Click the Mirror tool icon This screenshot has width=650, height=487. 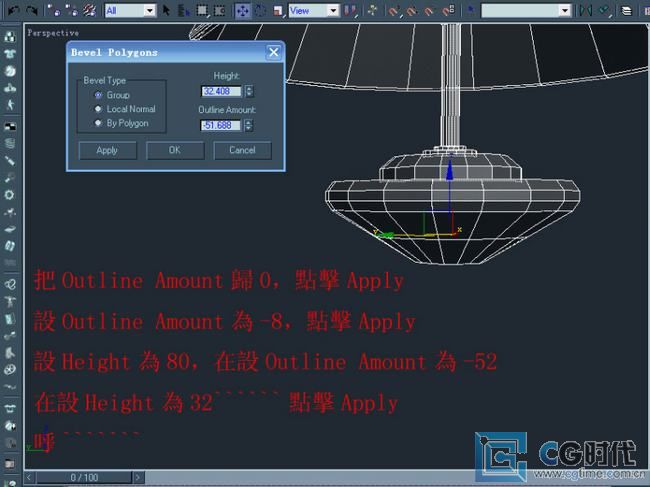585,10
